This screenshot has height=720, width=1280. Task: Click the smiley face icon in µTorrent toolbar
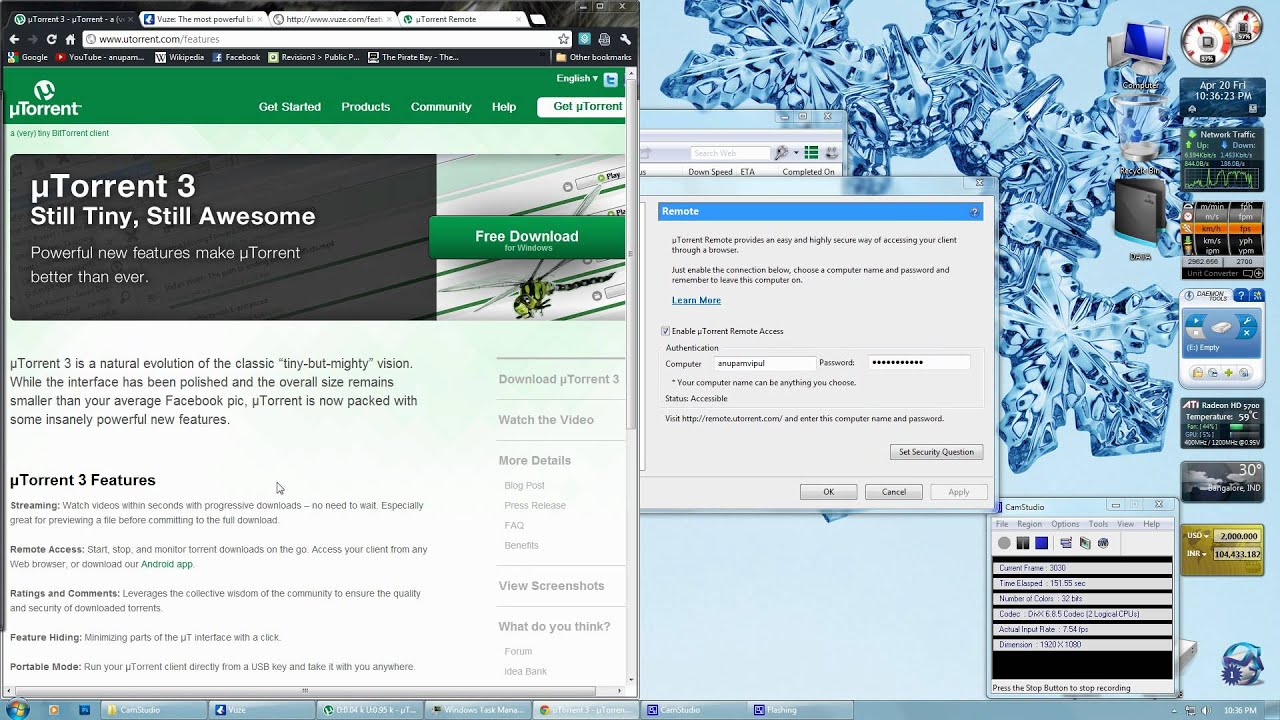tap(832, 153)
